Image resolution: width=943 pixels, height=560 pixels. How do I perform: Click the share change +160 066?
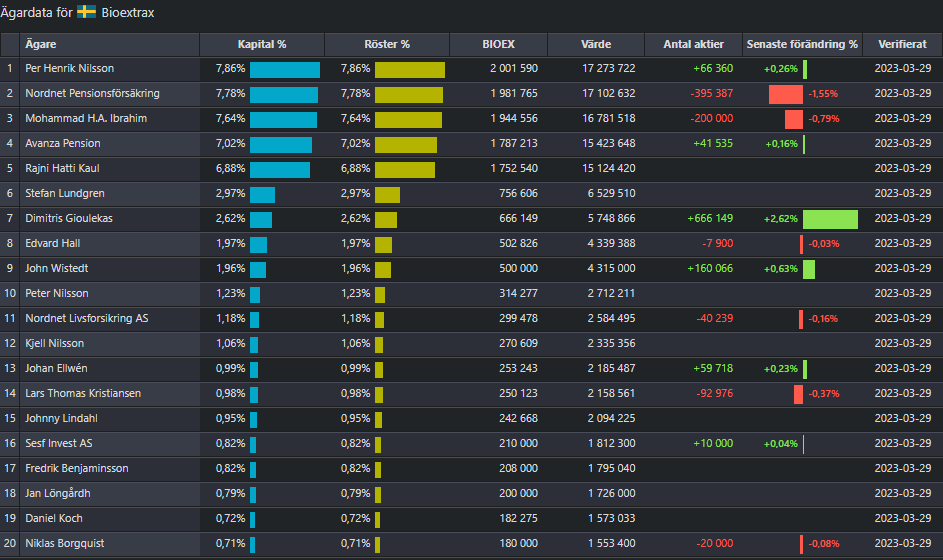[710, 268]
